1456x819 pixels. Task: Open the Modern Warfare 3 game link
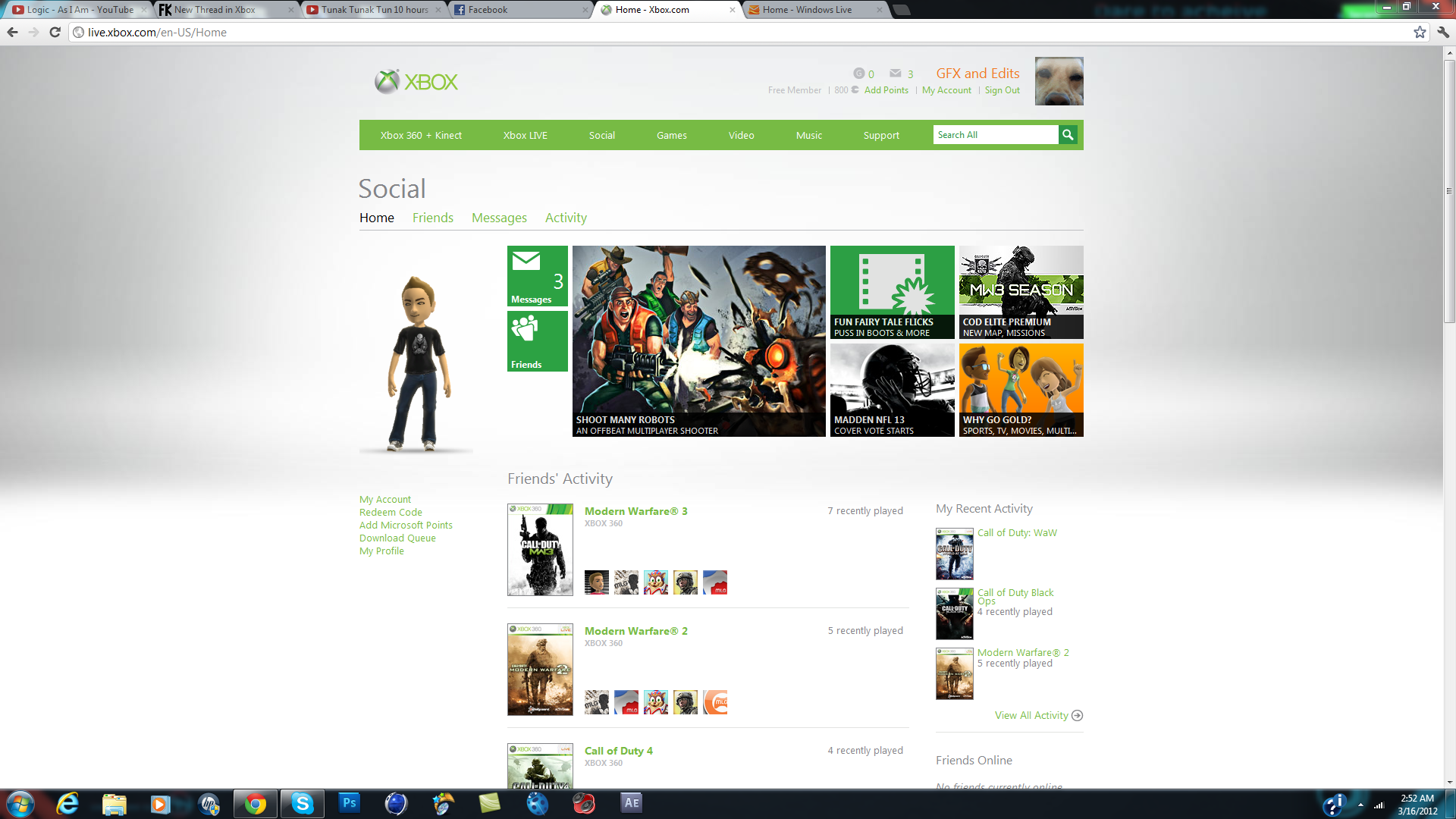(x=635, y=511)
